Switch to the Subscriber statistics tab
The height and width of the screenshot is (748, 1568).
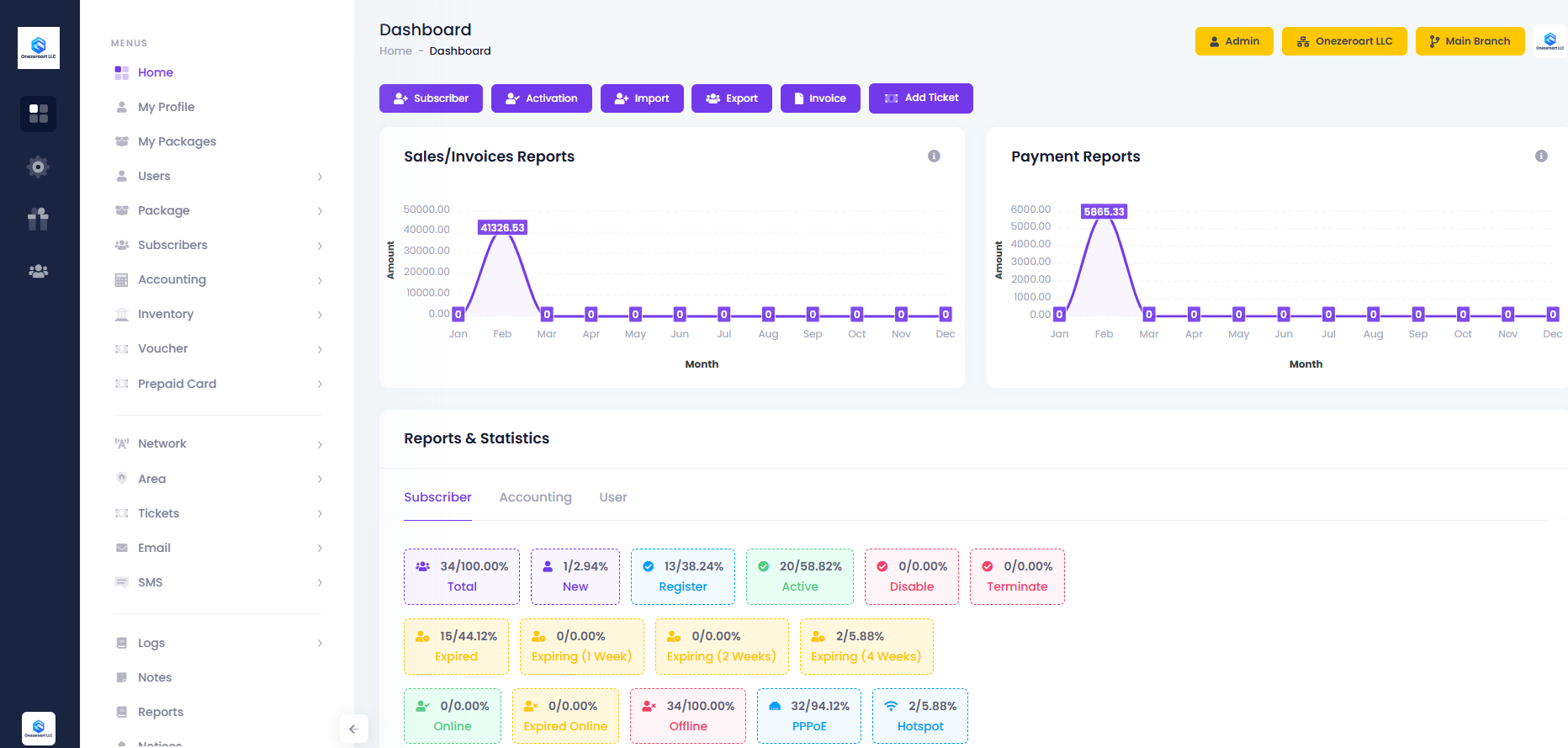pyautogui.click(x=437, y=497)
